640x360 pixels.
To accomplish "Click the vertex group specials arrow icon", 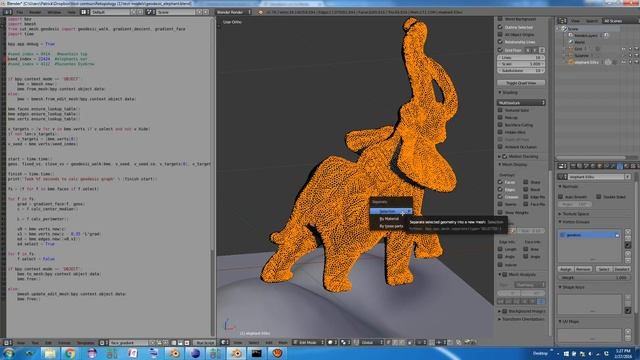I will click(628, 245).
